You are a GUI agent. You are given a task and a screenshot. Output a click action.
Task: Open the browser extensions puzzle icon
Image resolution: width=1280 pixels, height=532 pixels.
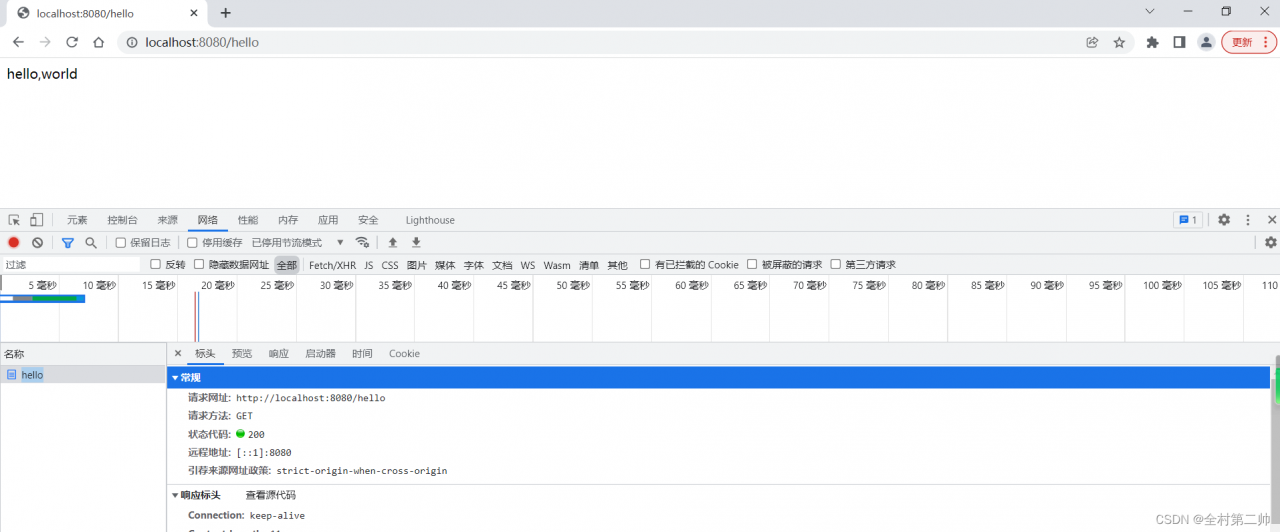[1152, 42]
